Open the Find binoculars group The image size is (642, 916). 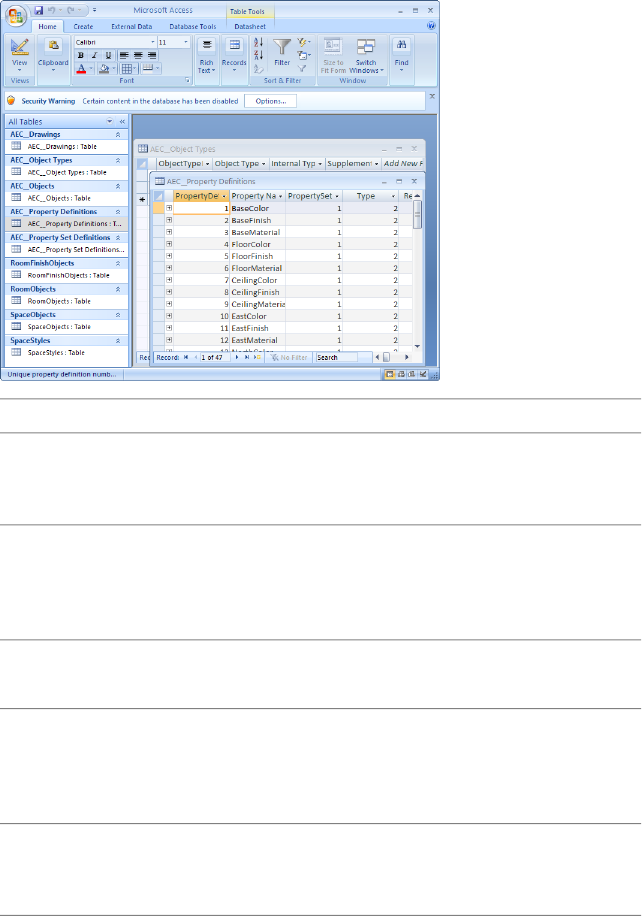coord(401,55)
